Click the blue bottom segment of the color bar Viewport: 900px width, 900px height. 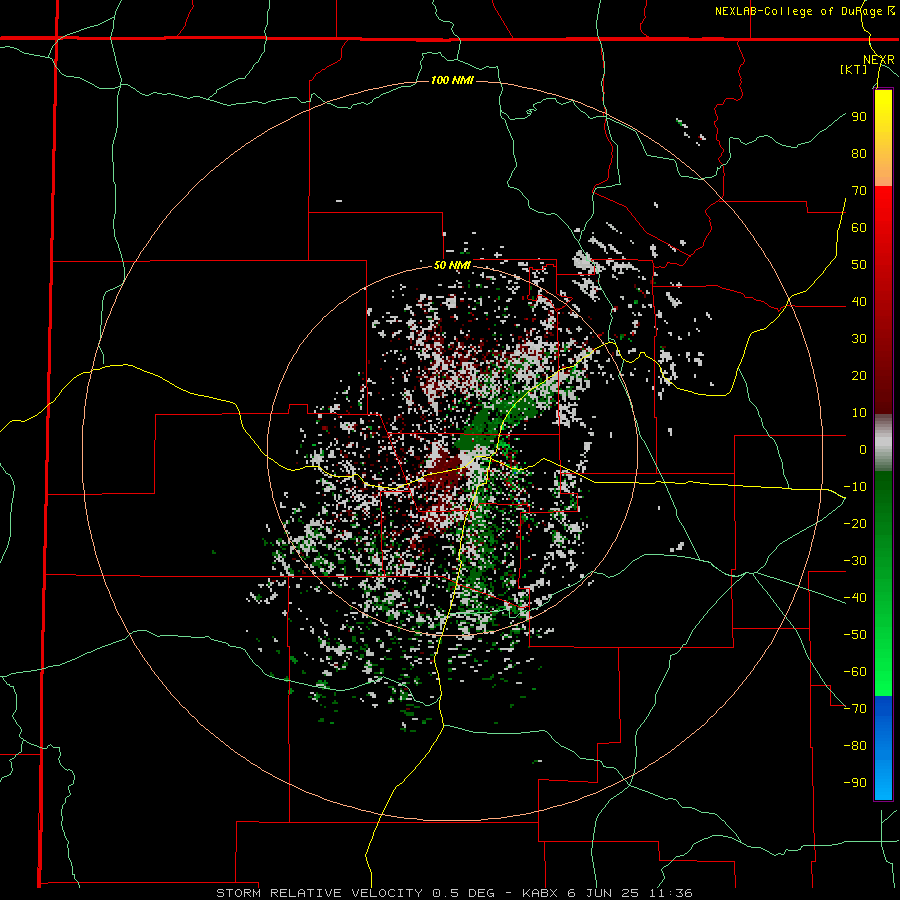[x=883, y=748]
